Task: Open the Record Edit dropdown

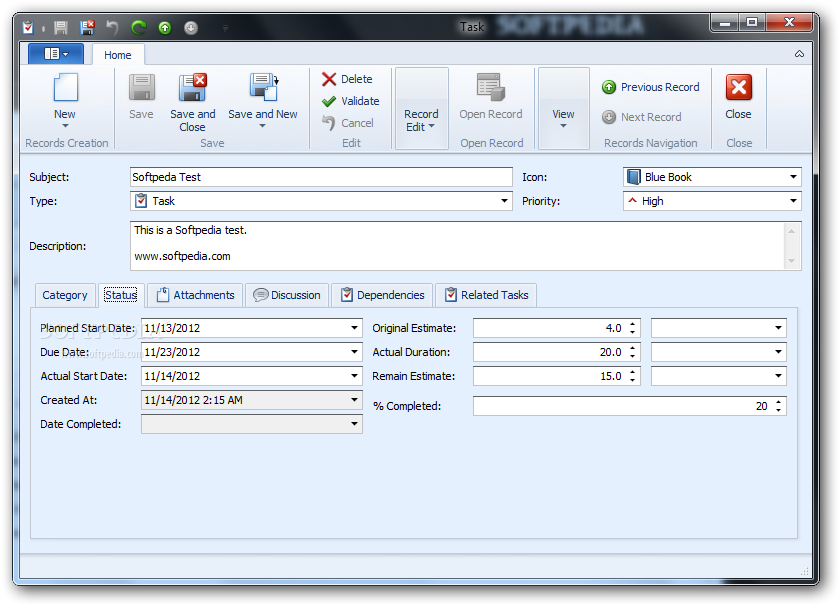Action: [422, 108]
